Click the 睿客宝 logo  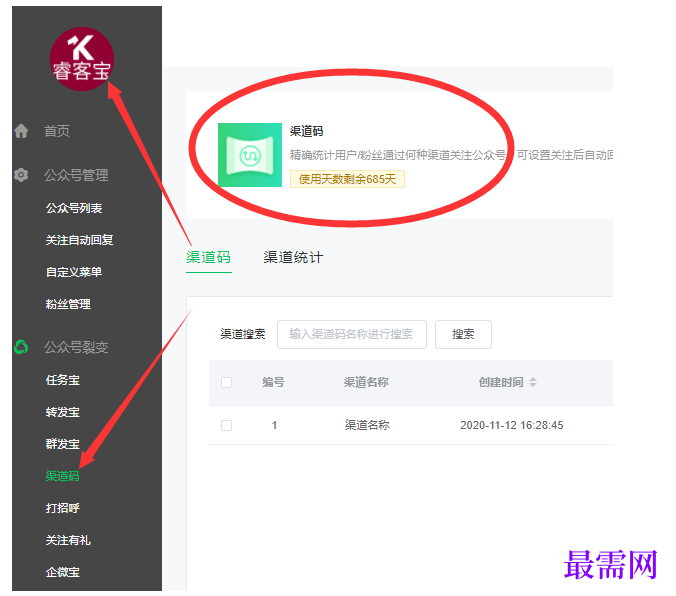[x=82, y=59]
